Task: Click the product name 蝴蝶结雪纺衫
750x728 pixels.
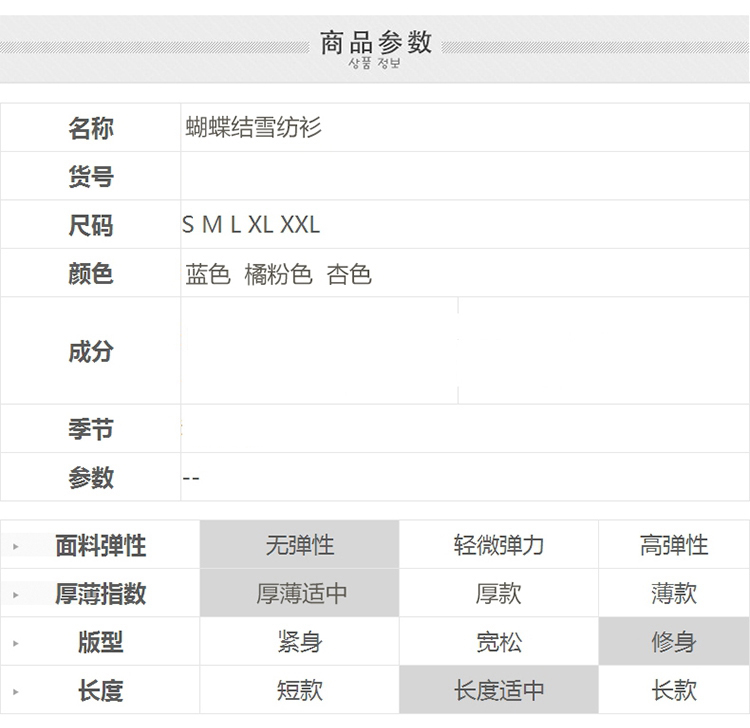Action: click(254, 128)
